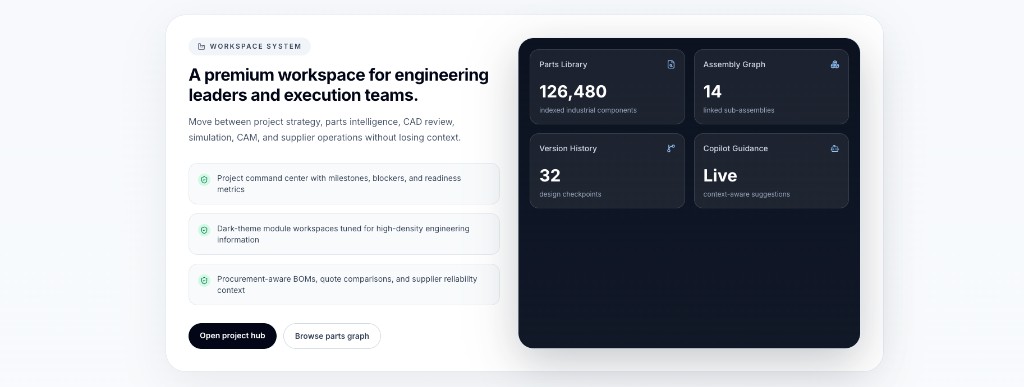
Task: Click the 14 sub-assemblies value
Action: [x=712, y=91]
